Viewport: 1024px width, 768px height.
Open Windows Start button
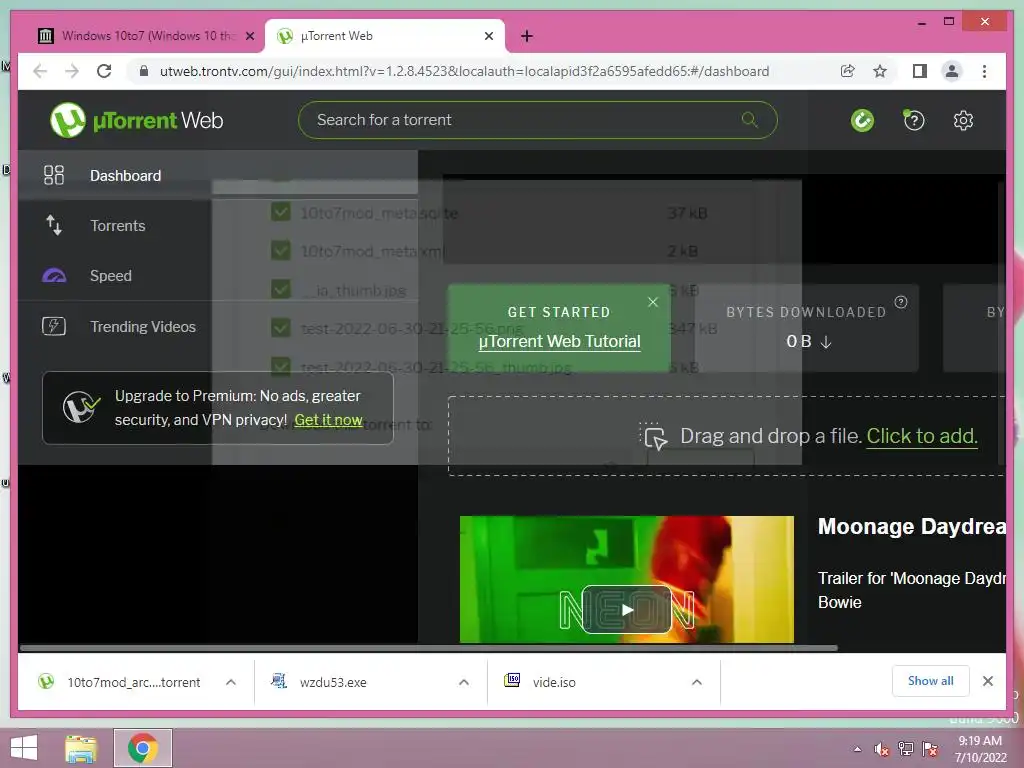[24, 748]
